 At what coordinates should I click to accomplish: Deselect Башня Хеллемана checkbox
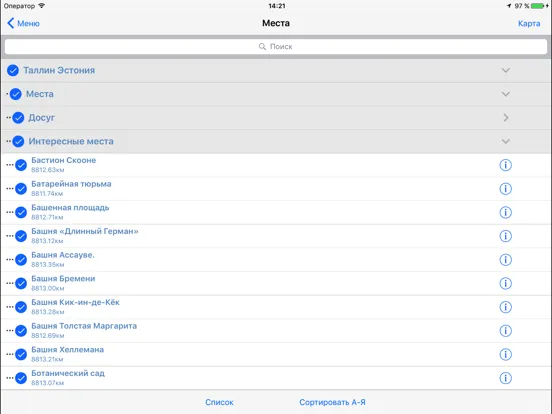(21, 355)
